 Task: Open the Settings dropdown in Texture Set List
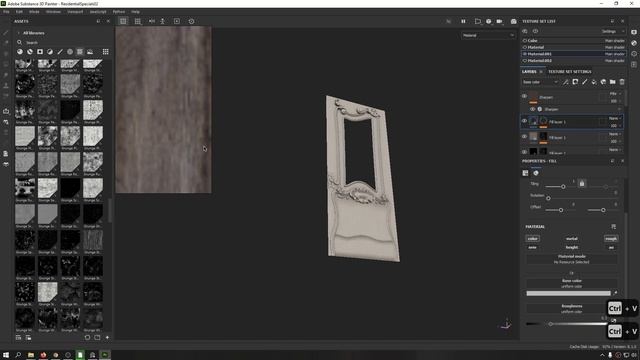click(x=613, y=31)
